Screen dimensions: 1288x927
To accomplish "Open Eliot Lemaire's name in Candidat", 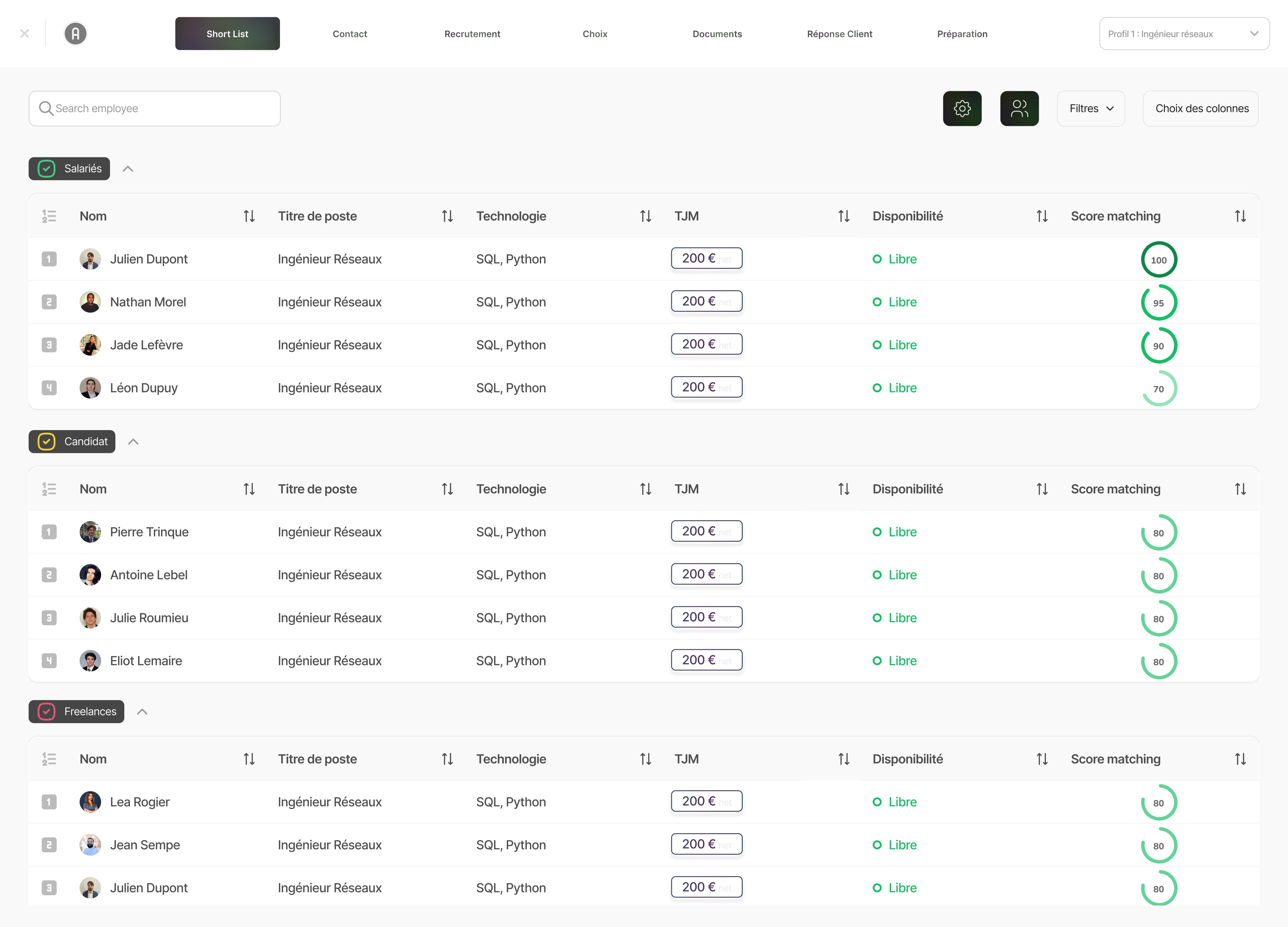I will [146, 661].
